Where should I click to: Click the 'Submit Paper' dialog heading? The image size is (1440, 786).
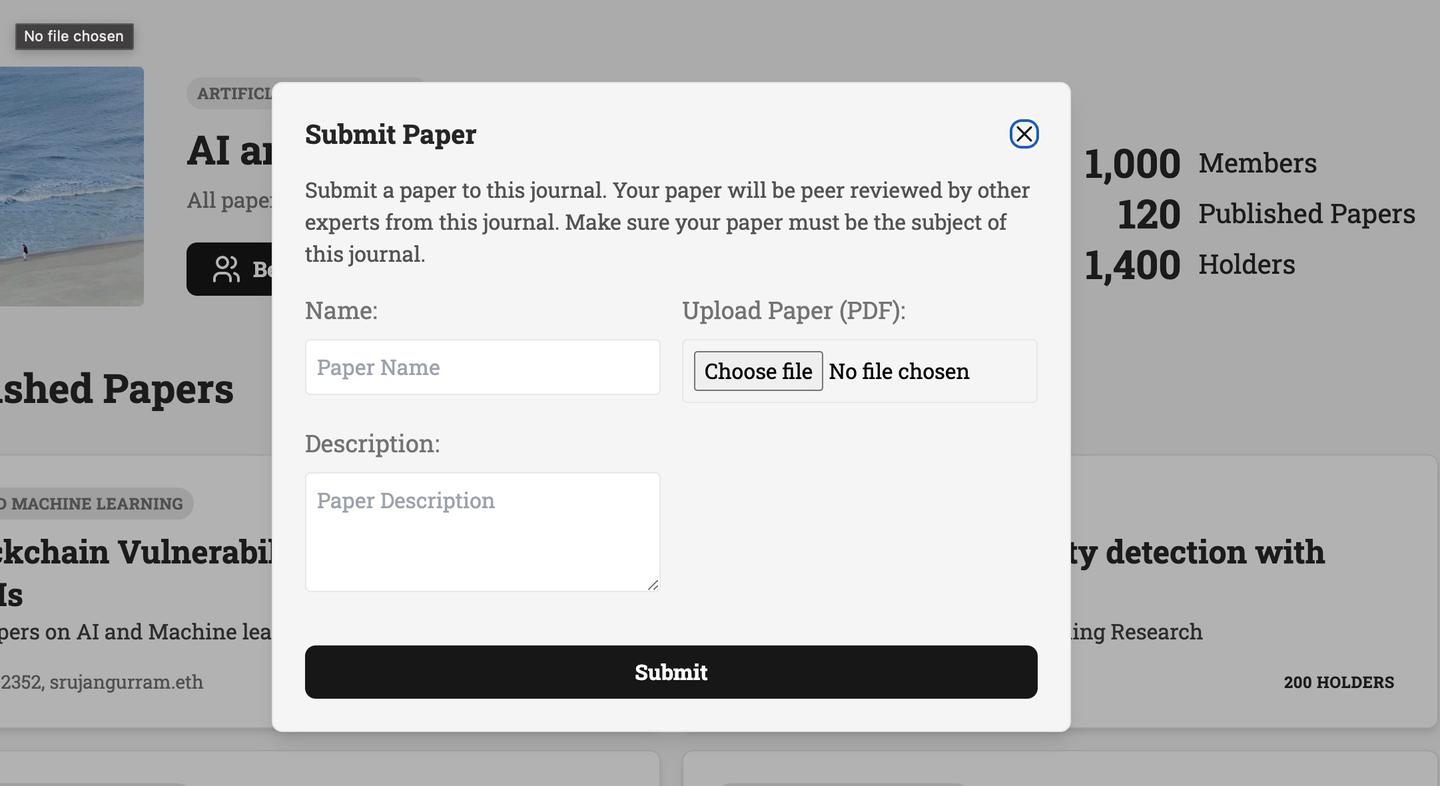[x=390, y=134]
